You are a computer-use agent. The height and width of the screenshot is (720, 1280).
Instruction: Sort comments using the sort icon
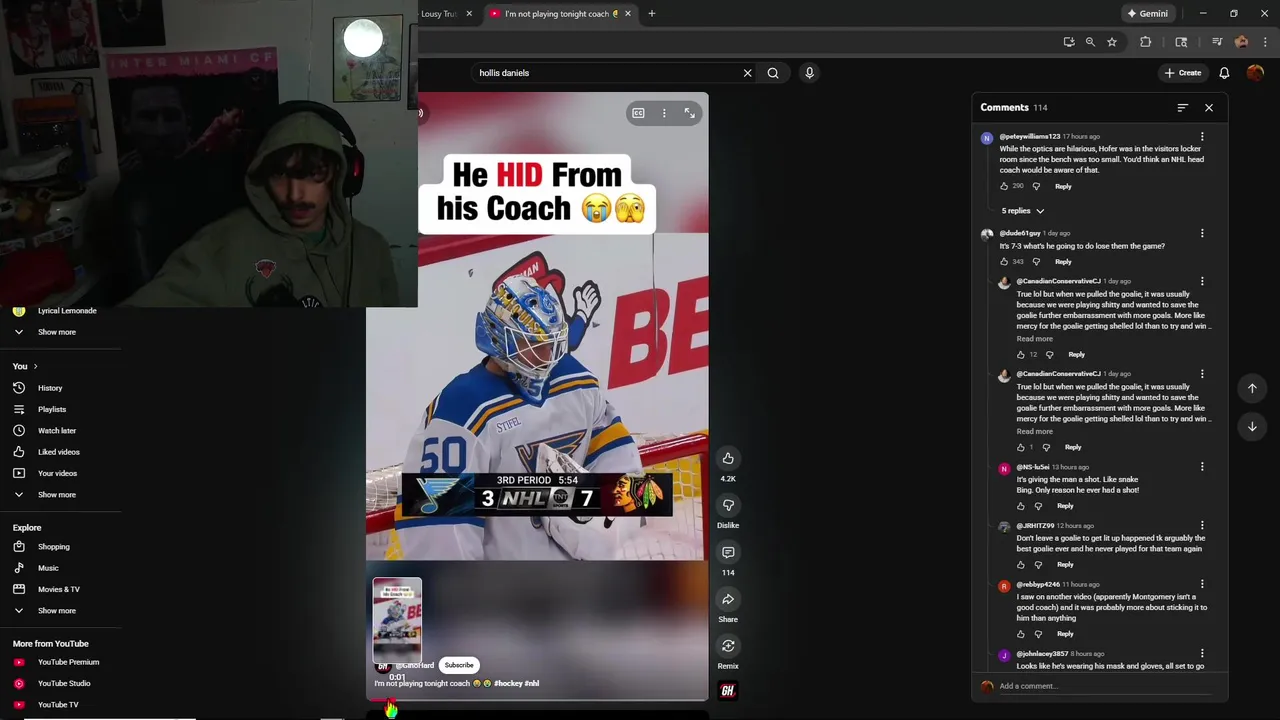click(1183, 108)
